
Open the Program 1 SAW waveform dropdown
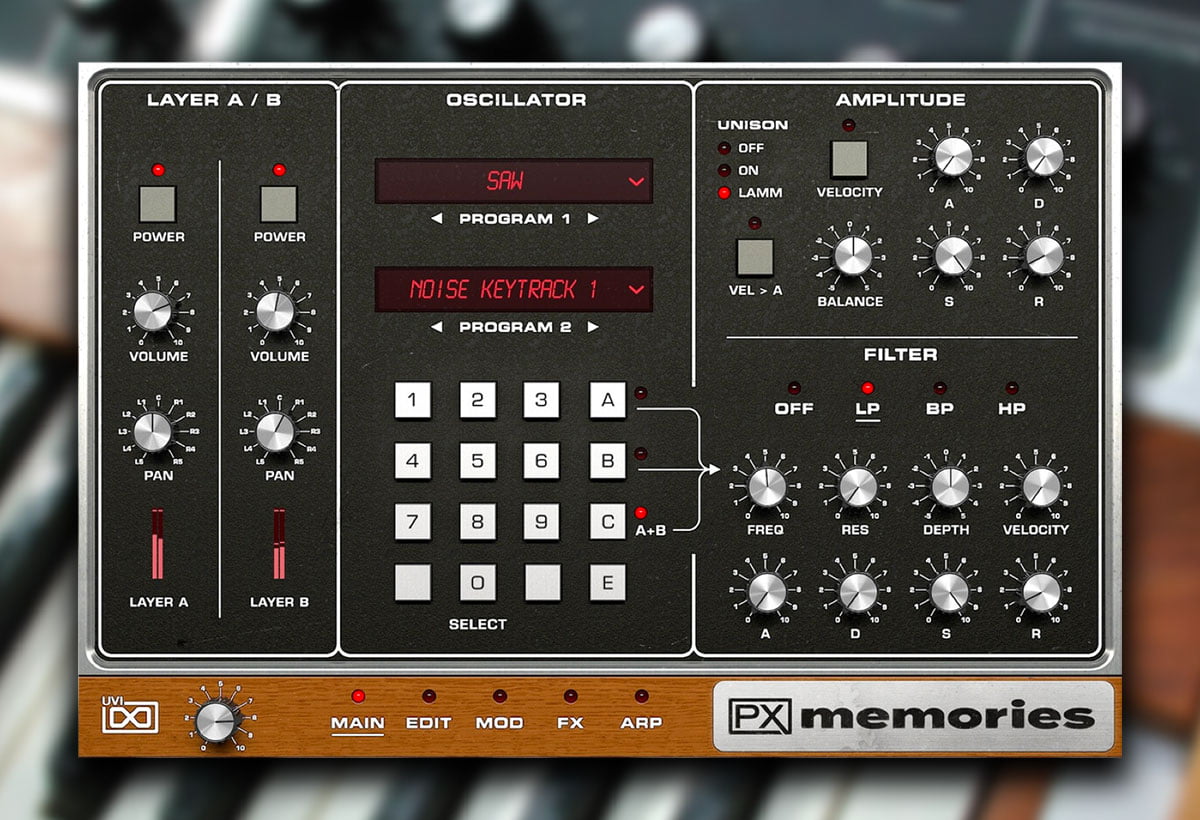pyautogui.click(x=514, y=181)
